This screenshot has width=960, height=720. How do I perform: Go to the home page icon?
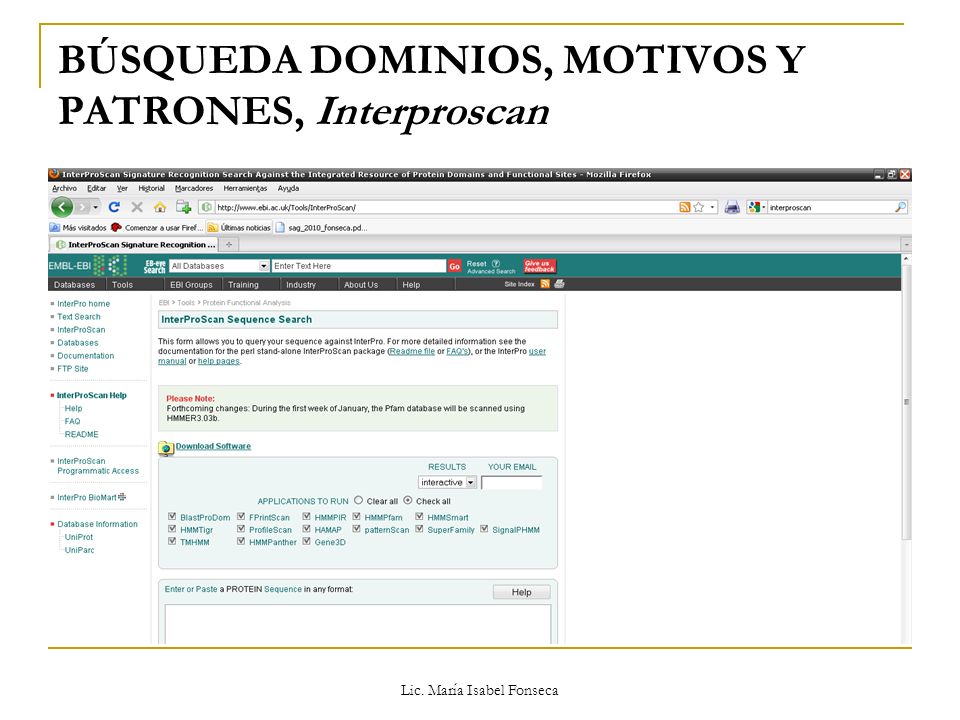tap(160, 207)
